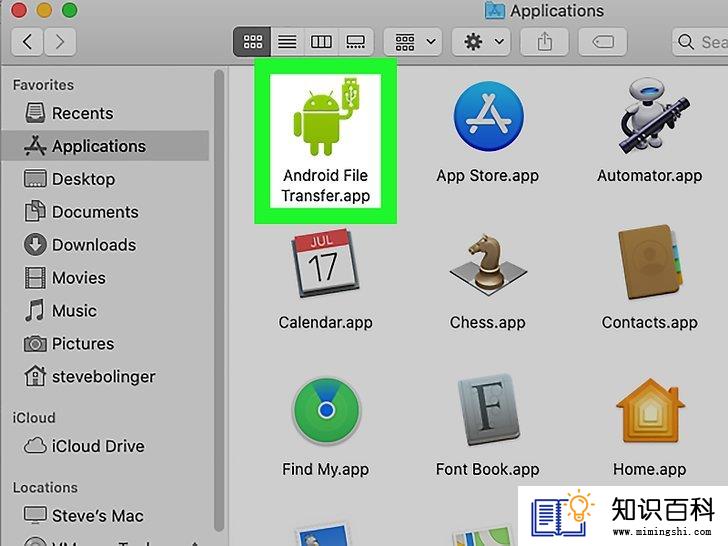Click the App Store.app file name
Viewport: 728px width, 546px height.
click(488, 176)
